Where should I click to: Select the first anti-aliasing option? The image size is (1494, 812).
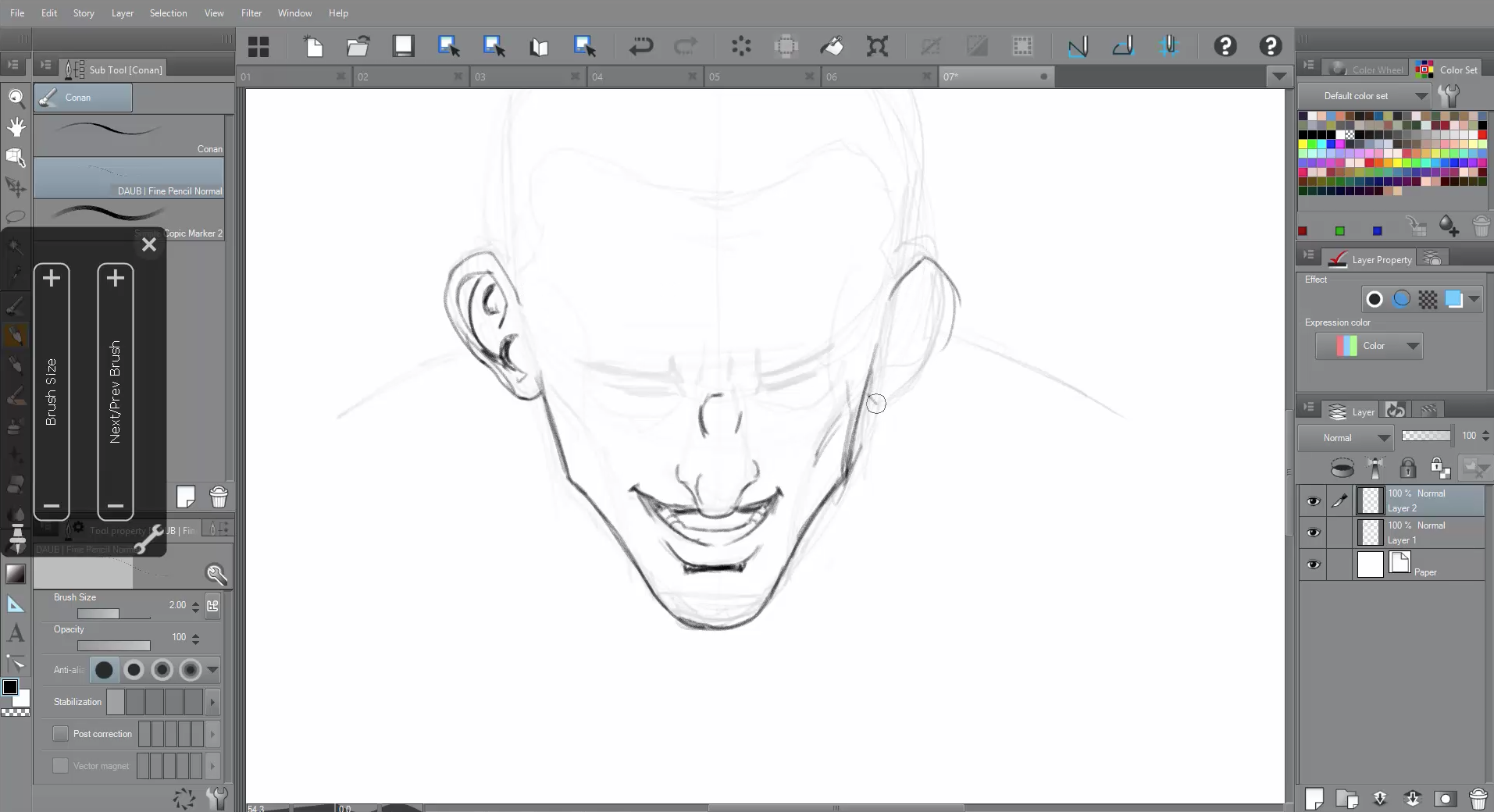[x=104, y=670]
